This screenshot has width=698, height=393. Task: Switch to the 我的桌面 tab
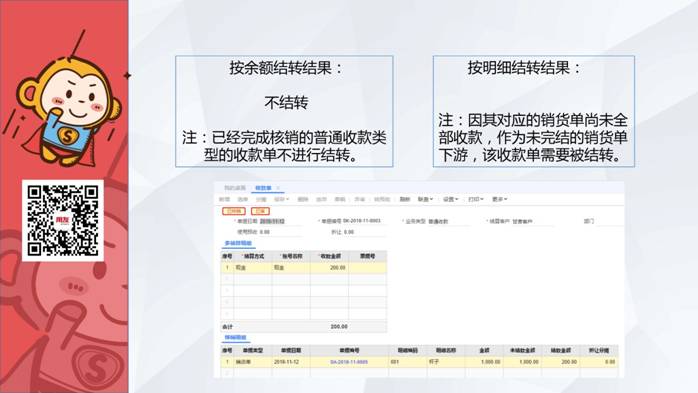pos(235,188)
